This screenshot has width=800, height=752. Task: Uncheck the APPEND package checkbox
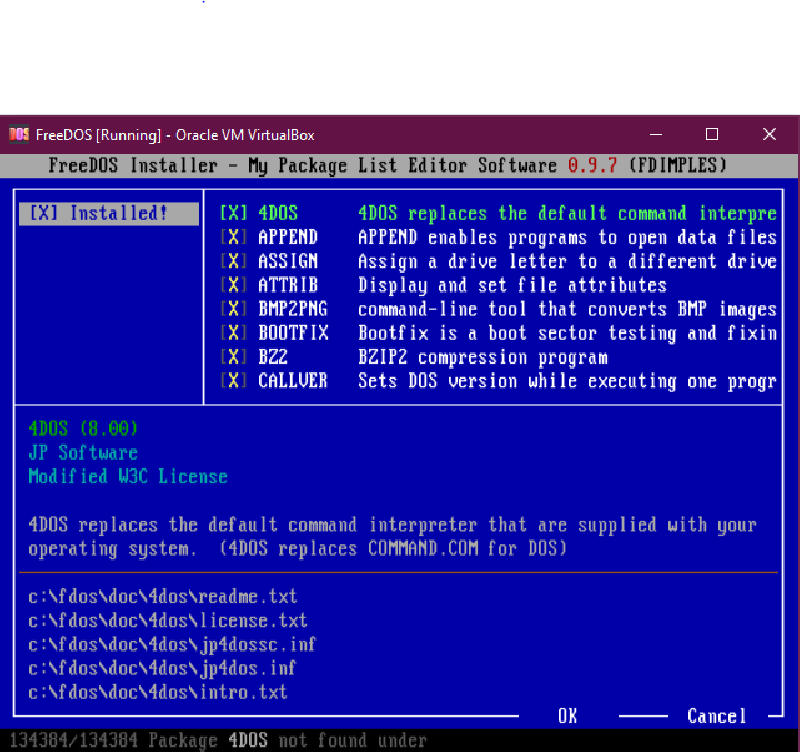233,237
